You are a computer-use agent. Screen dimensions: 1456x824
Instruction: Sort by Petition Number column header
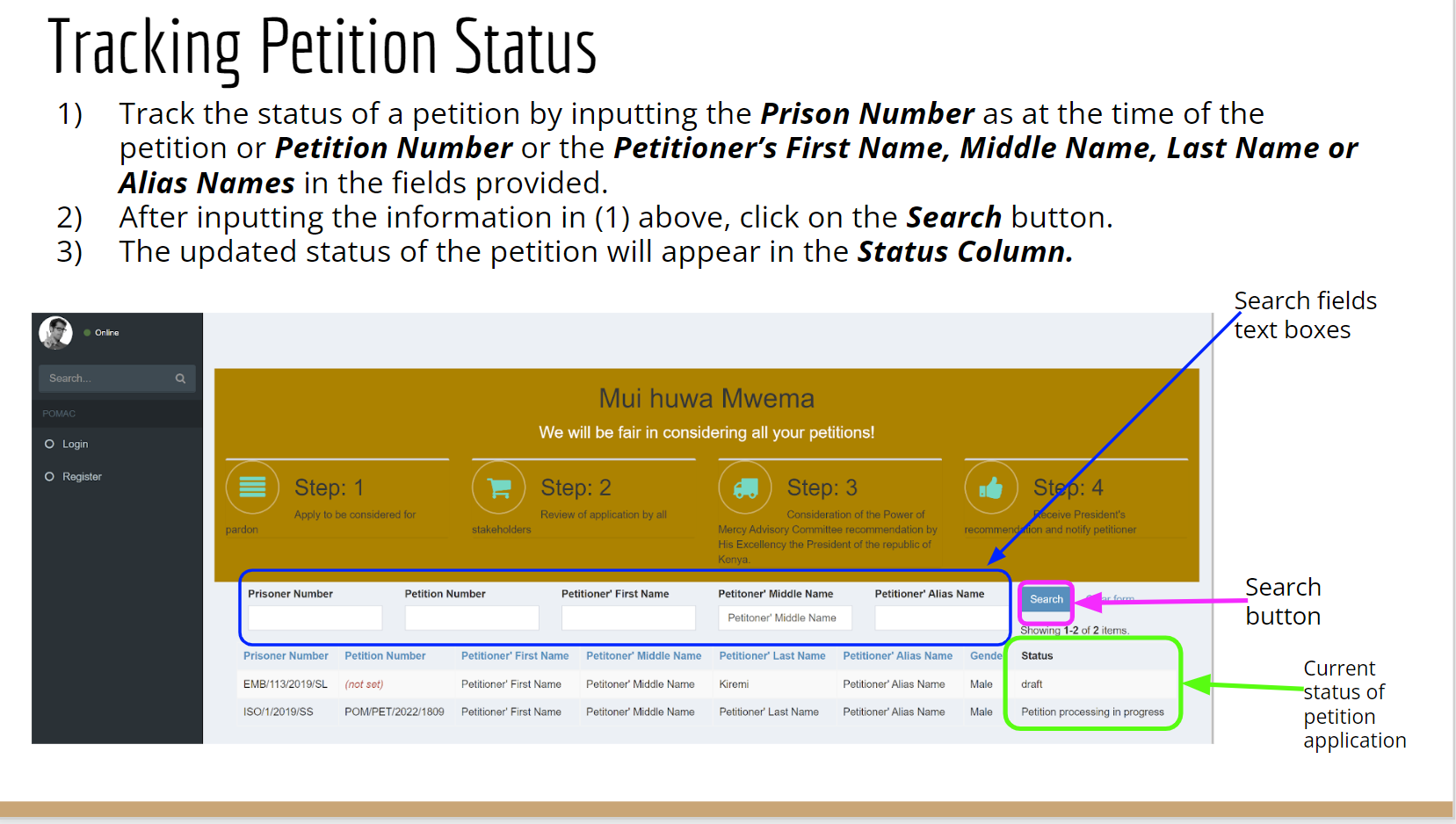pos(385,656)
